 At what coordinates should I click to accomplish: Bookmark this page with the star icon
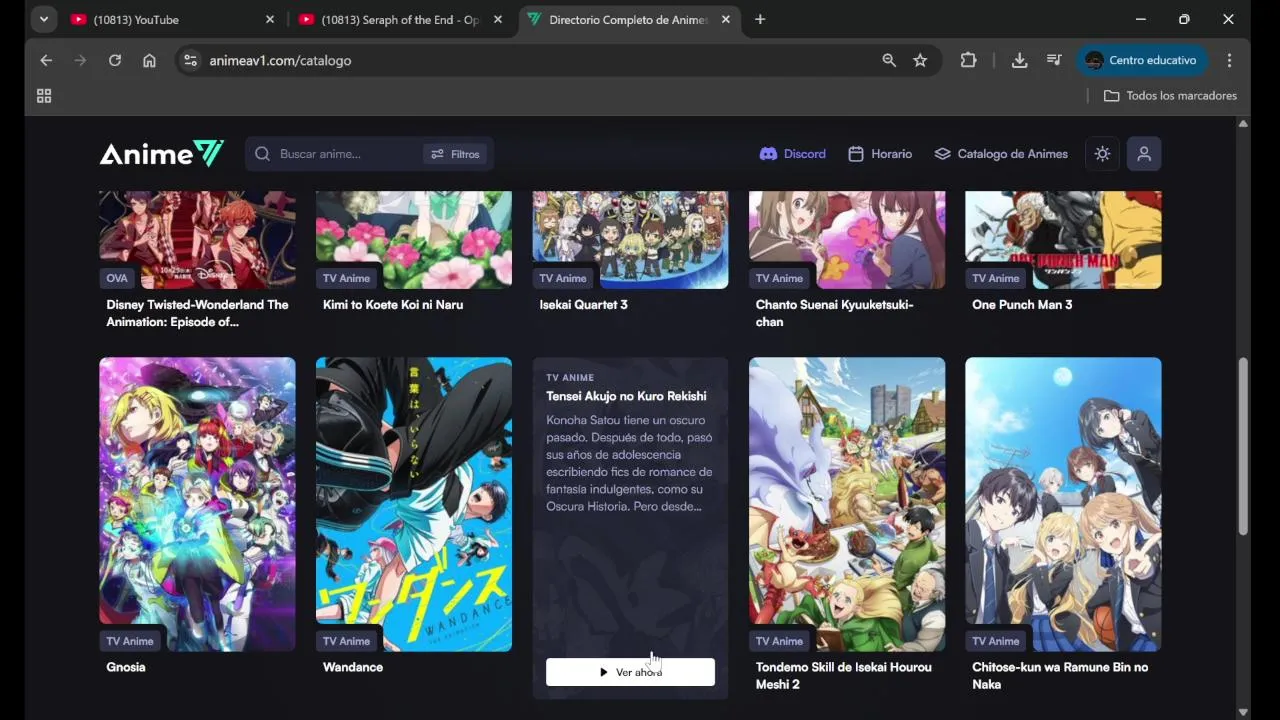tap(920, 60)
